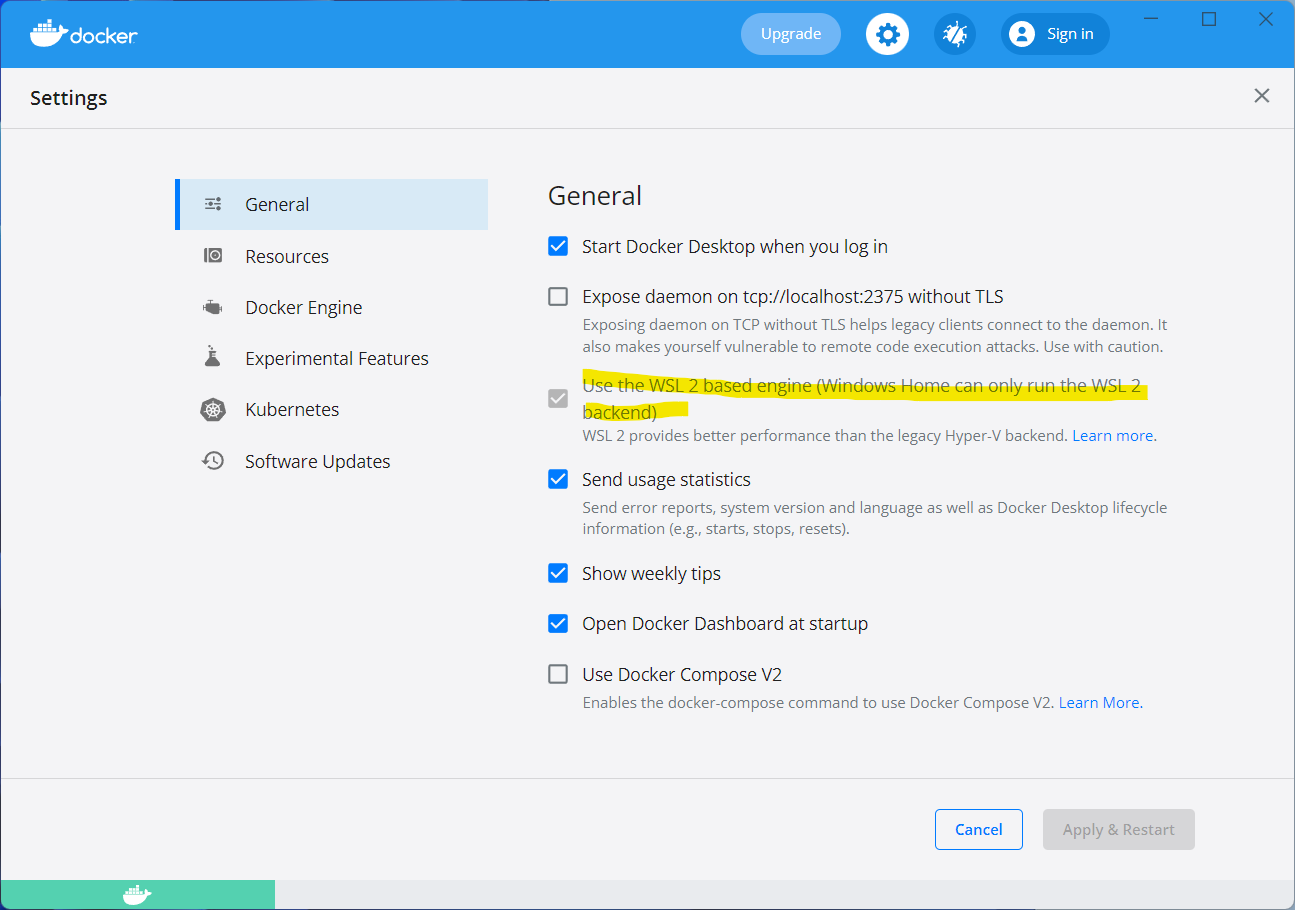This screenshot has height=910, width=1295.
Task: Disable Send usage statistics
Action: (557, 479)
